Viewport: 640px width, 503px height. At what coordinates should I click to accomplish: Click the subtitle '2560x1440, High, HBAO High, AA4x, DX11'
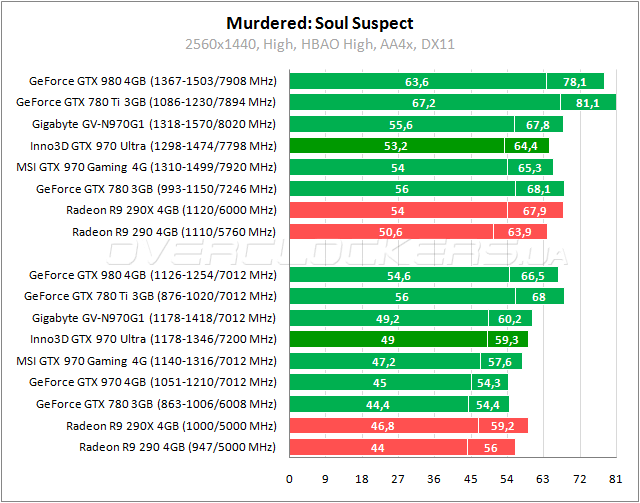(320, 44)
